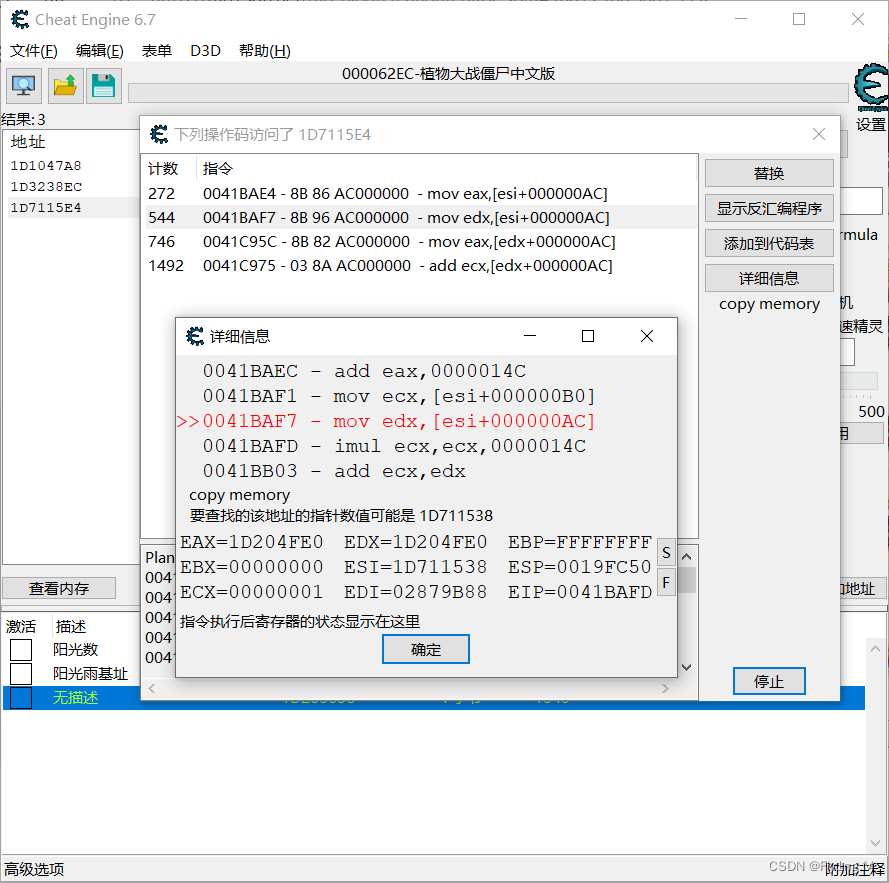Select the 无描述 address table entry
889x883 pixels.
click(75, 698)
